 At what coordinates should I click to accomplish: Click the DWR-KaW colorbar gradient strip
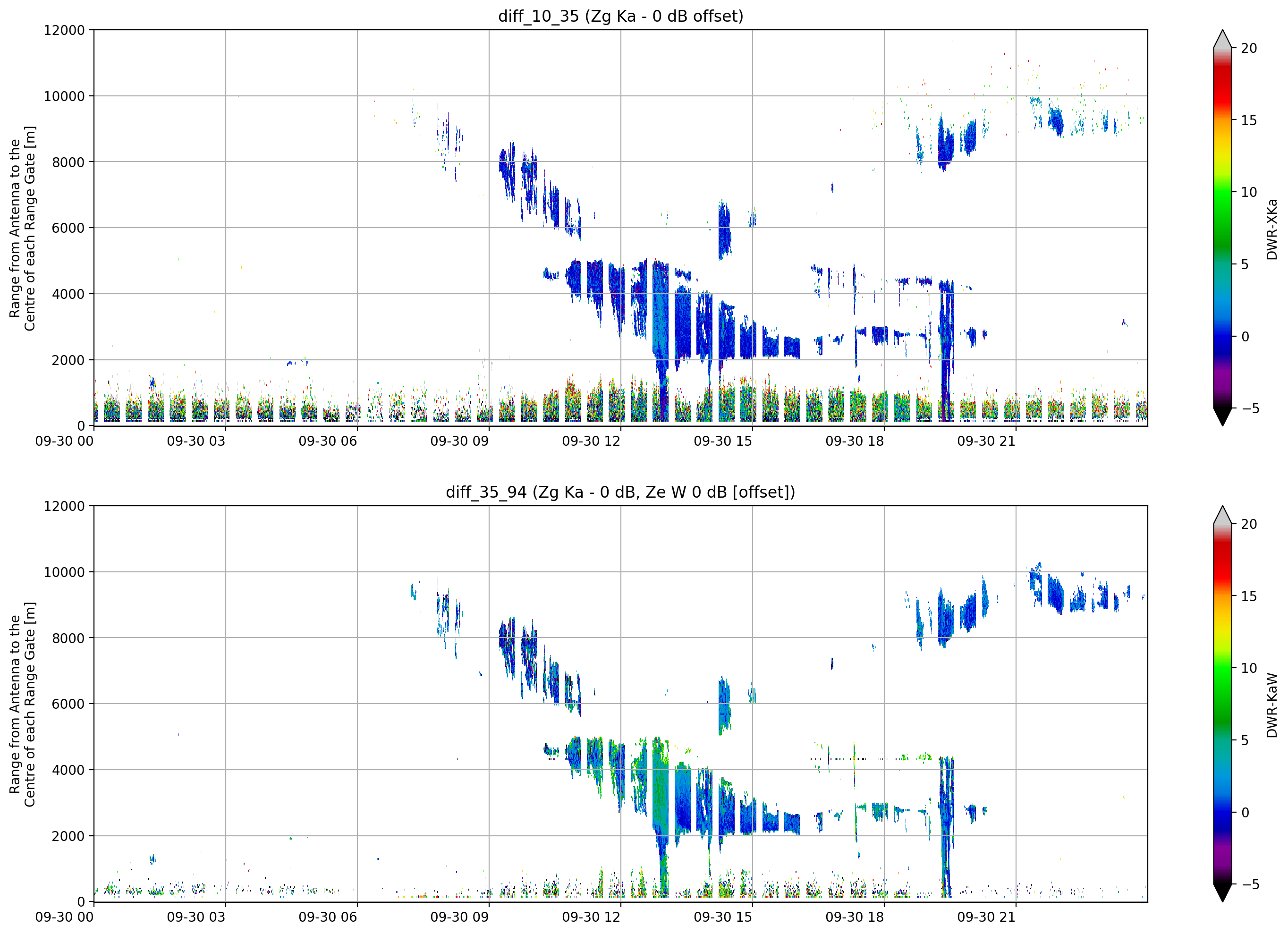tap(1222, 704)
